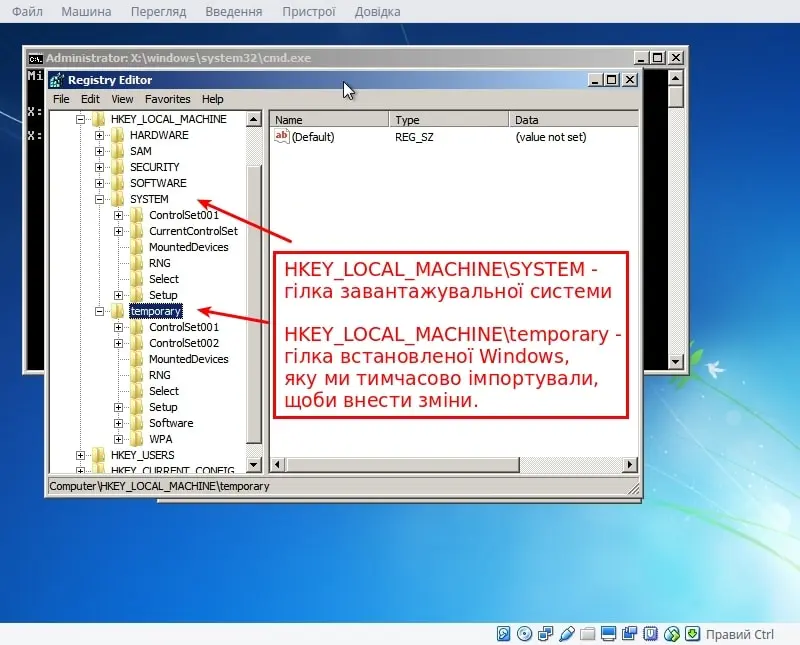
Task: Open the Favorites menu
Action: (167, 99)
